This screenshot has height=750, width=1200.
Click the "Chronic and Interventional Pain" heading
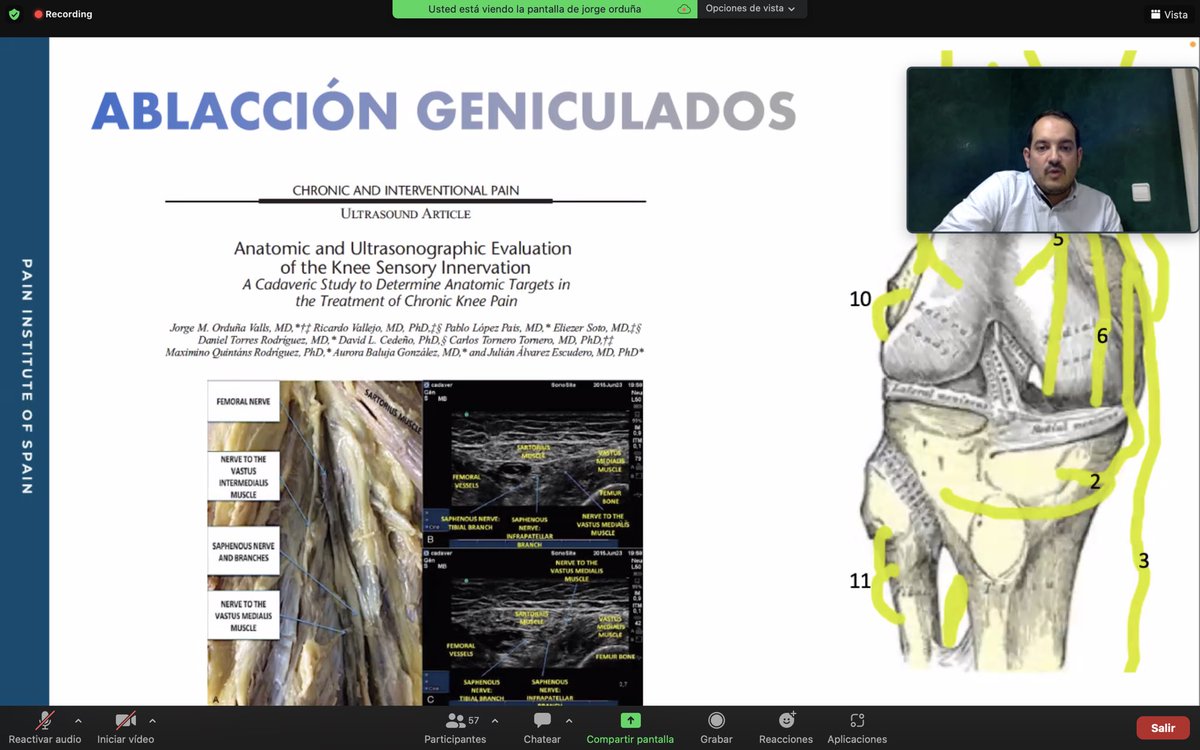(x=405, y=190)
